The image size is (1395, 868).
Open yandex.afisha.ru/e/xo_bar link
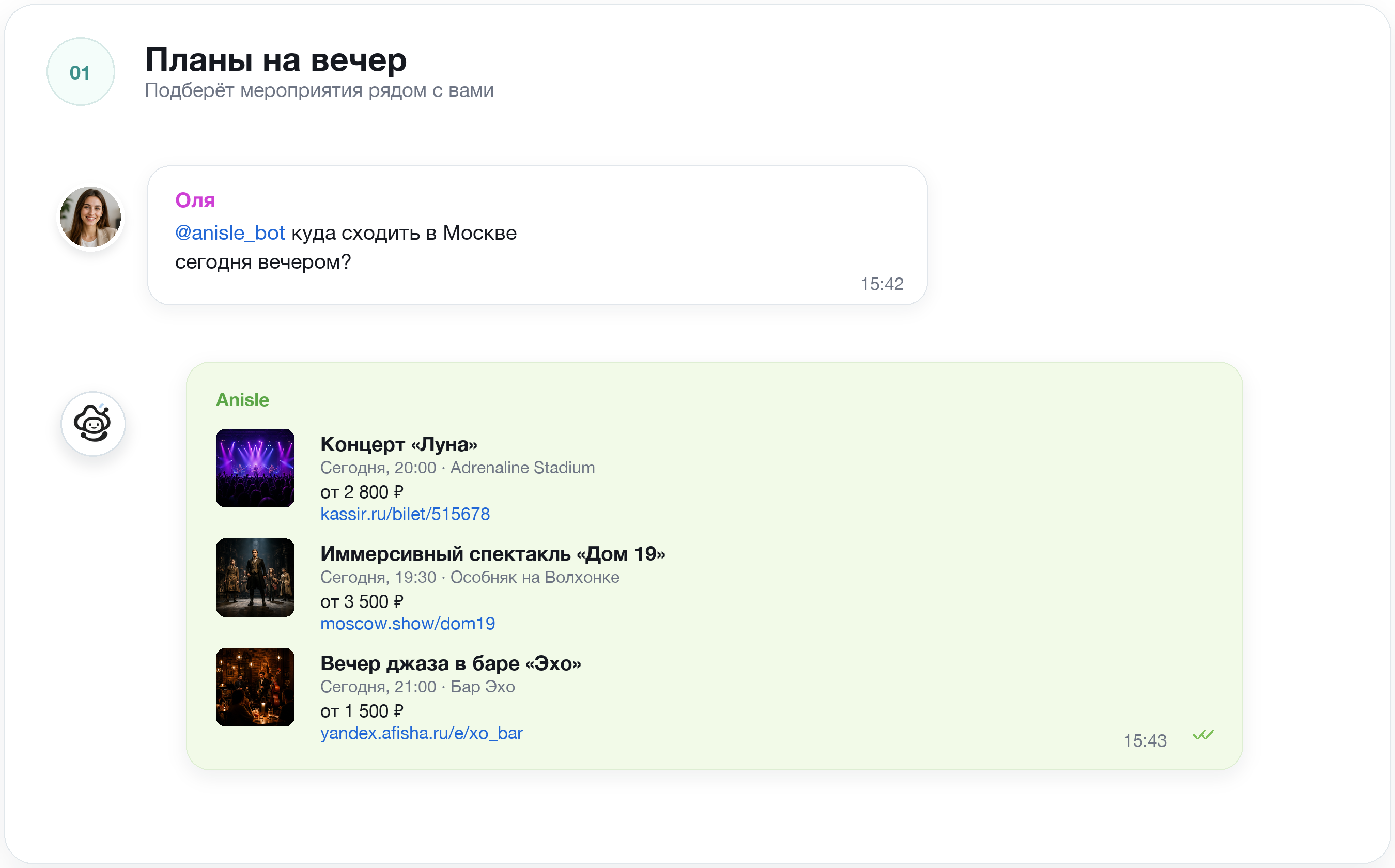[422, 733]
